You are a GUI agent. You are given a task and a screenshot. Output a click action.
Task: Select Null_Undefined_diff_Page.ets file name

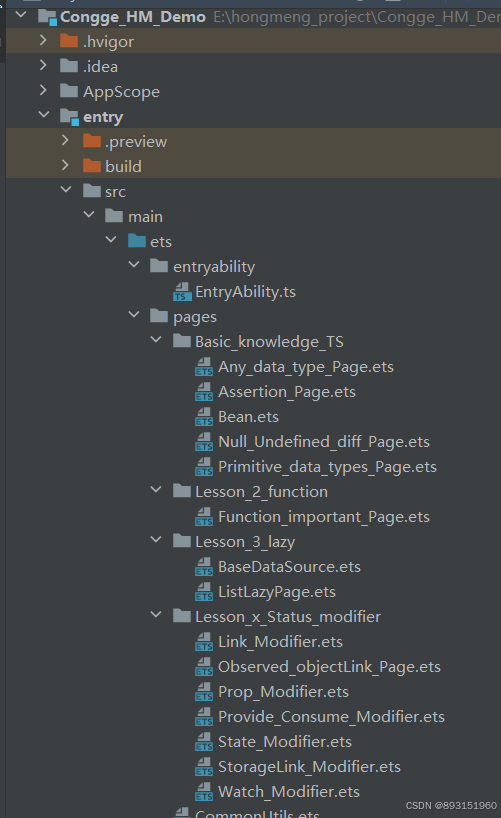coord(324,442)
